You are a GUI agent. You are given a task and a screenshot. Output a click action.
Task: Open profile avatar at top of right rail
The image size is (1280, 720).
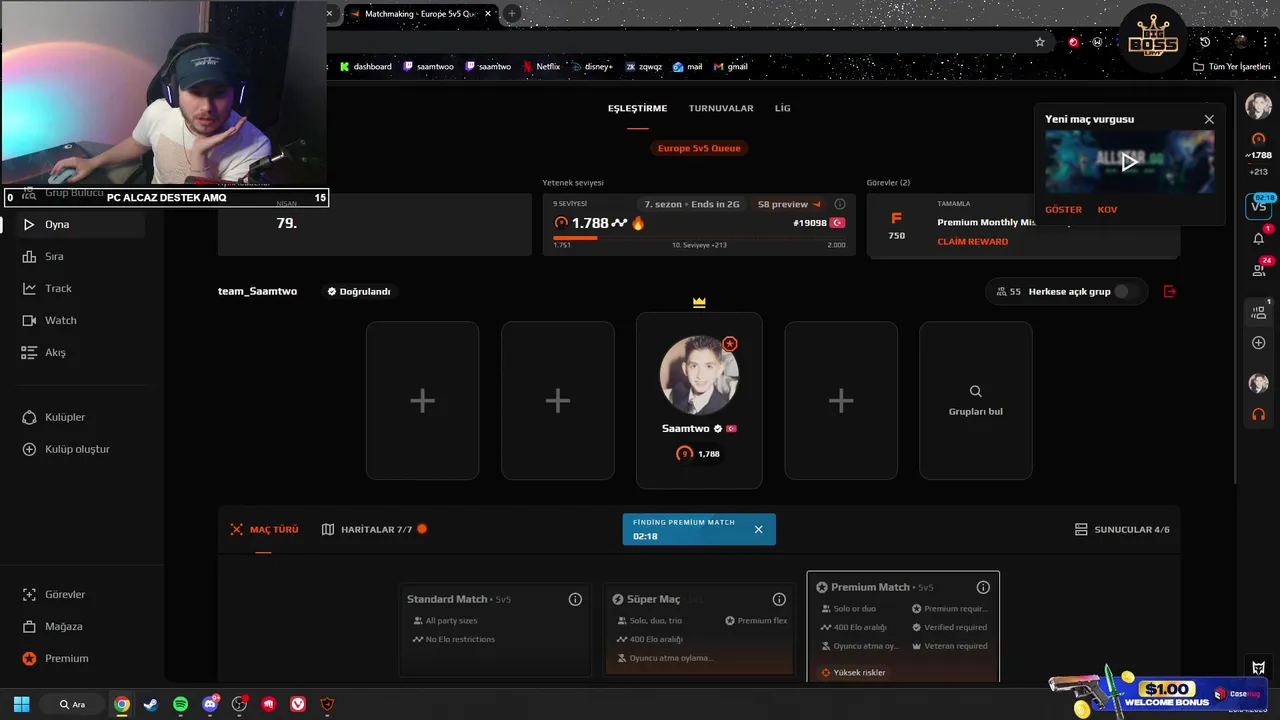1258,105
